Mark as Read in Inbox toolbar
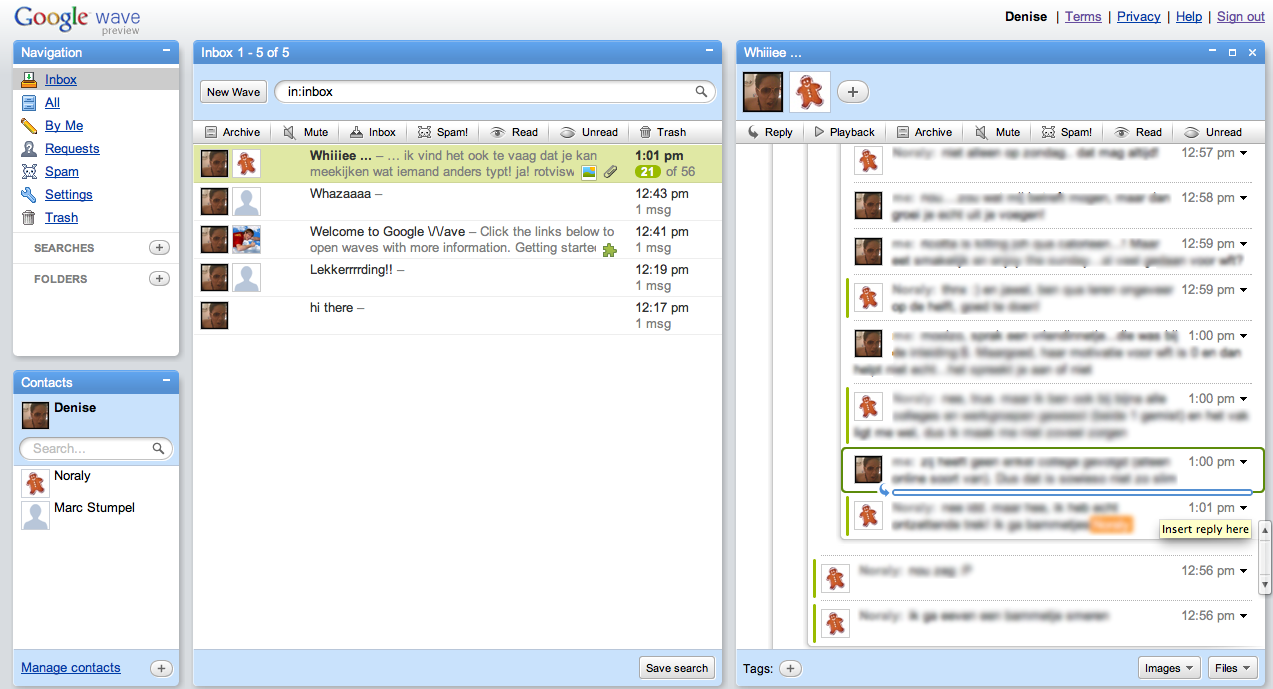This screenshot has height=689, width=1273. (x=514, y=132)
